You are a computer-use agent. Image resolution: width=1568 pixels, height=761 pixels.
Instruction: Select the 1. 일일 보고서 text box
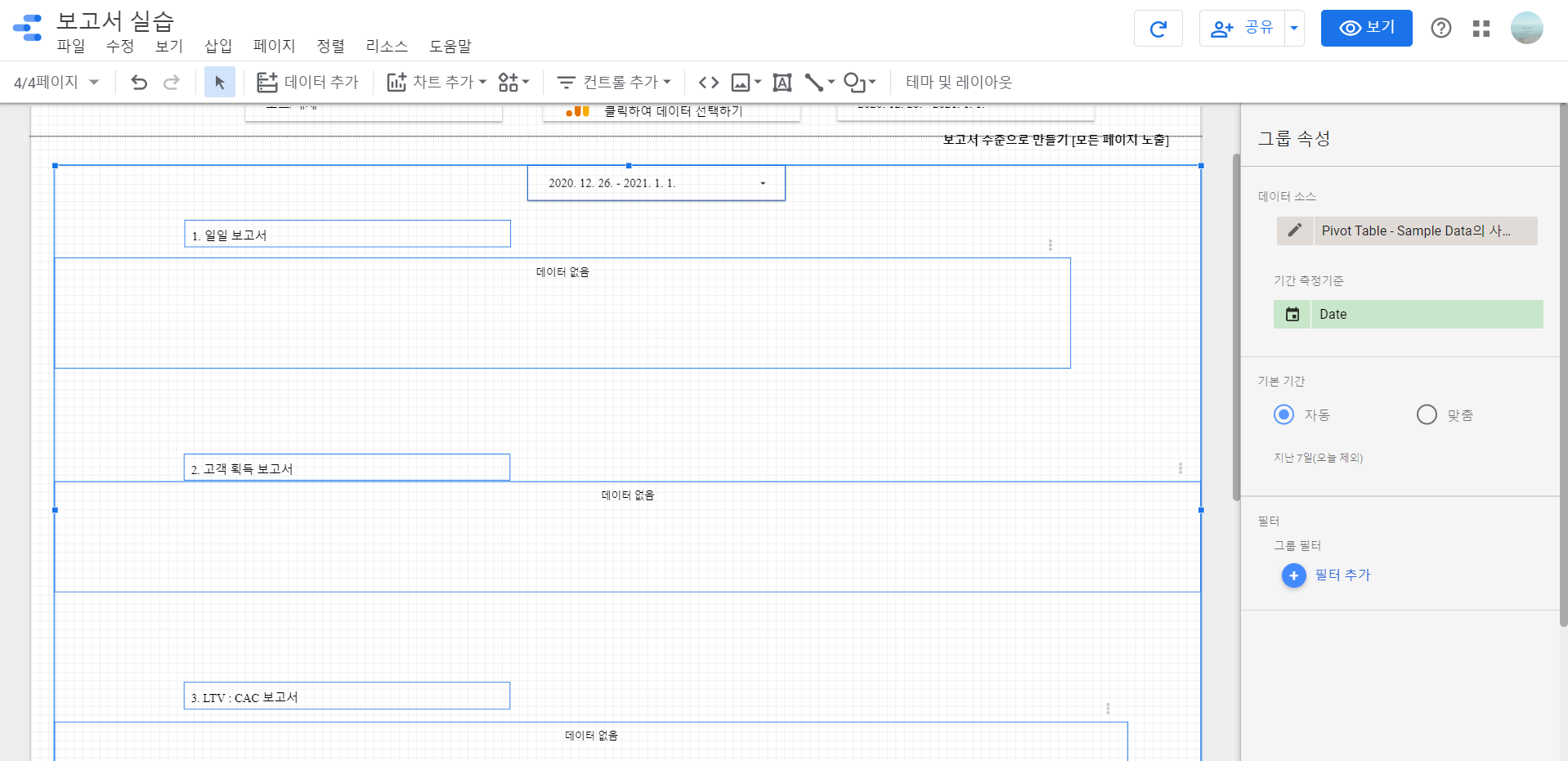tap(347, 234)
